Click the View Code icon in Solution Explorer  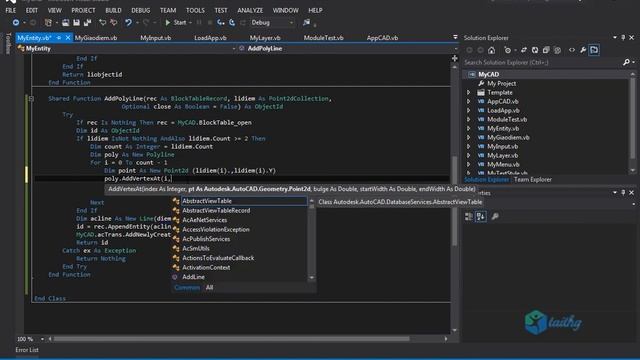click(572, 50)
